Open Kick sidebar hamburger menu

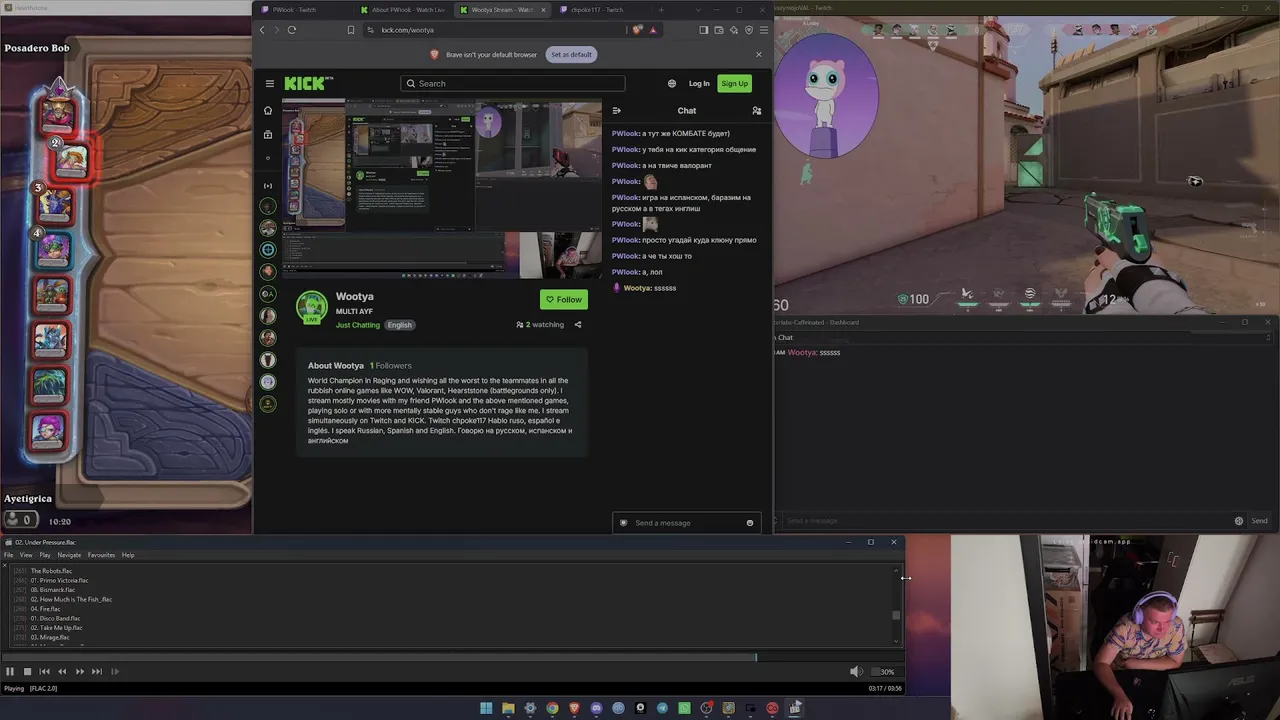pos(270,84)
